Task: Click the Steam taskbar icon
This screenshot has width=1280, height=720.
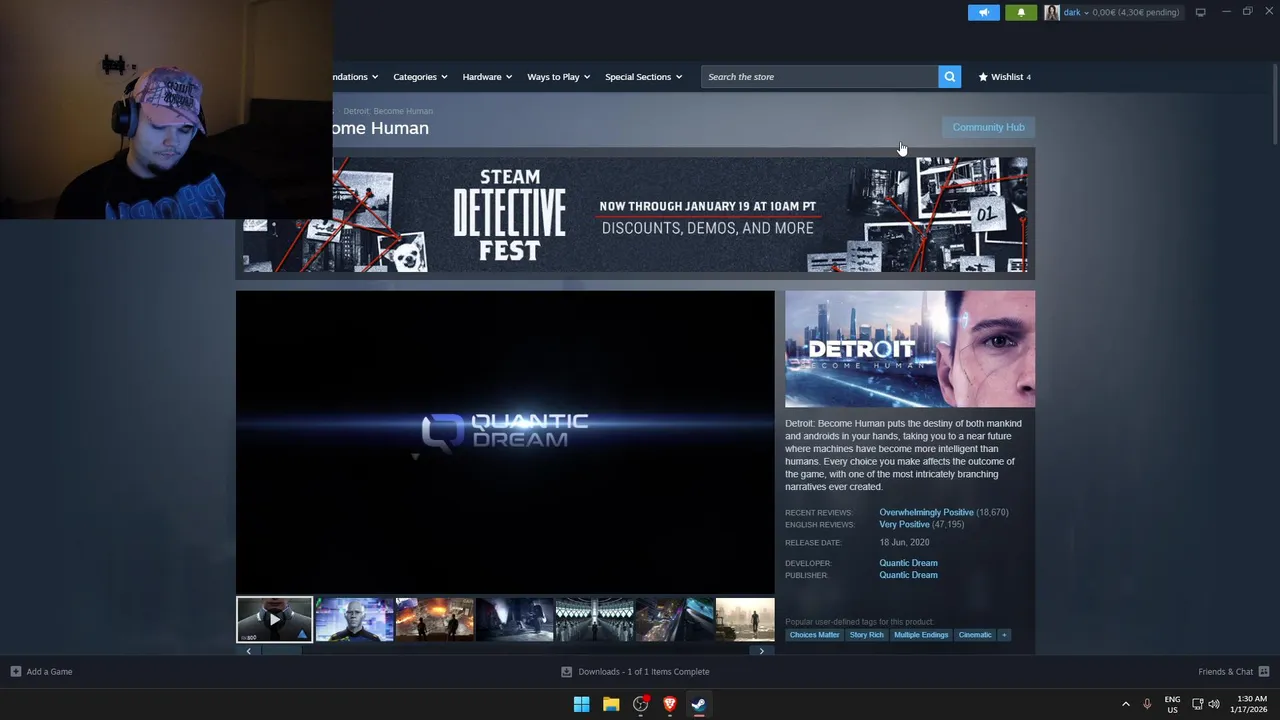Action: coord(699,704)
